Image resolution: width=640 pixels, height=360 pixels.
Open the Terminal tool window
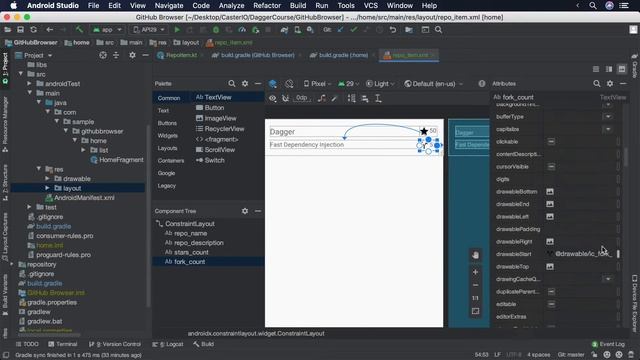pos(62,344)
